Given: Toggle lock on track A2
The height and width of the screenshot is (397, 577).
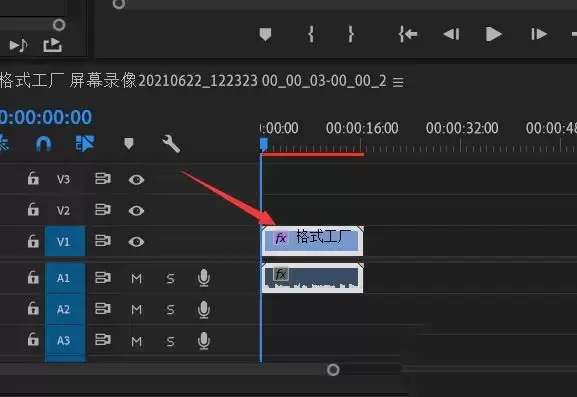Looking at the screenshot, I should point(33,309).
